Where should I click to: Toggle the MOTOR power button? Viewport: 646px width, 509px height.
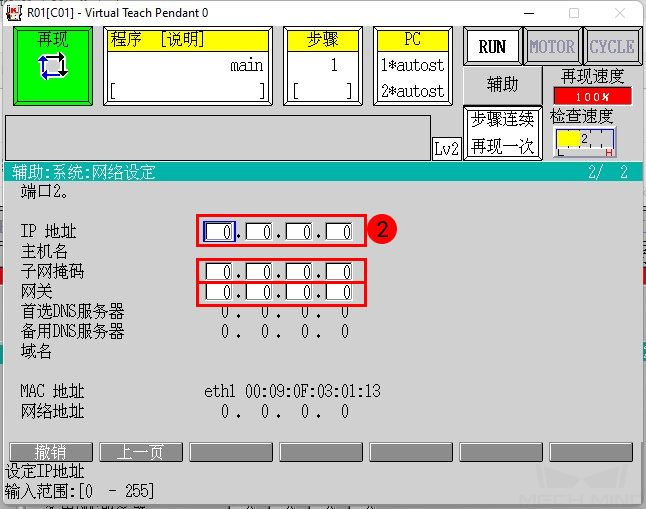point(552,47)
